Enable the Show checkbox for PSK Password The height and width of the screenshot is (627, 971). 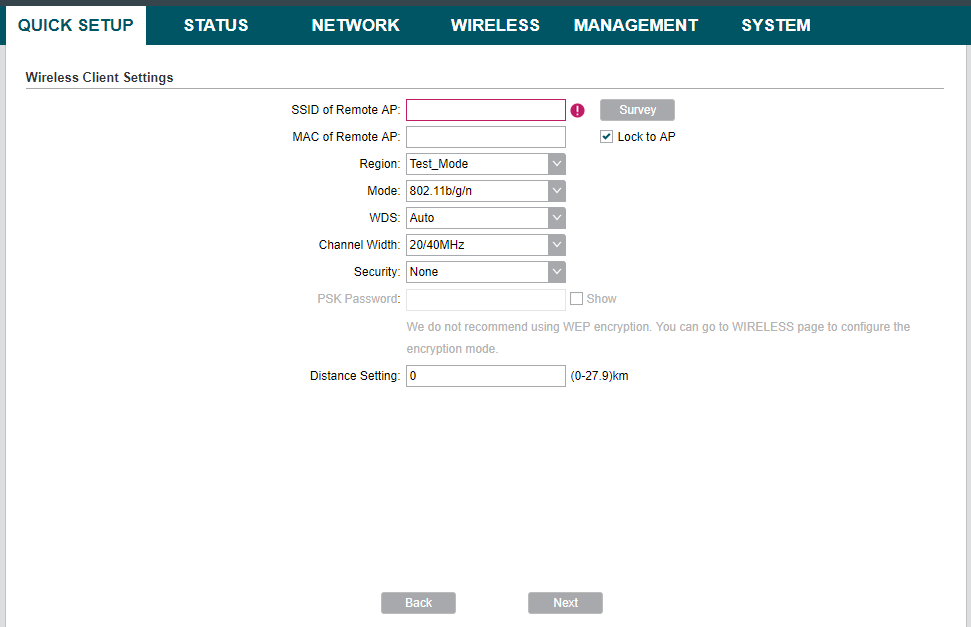(x=576, y=298)
